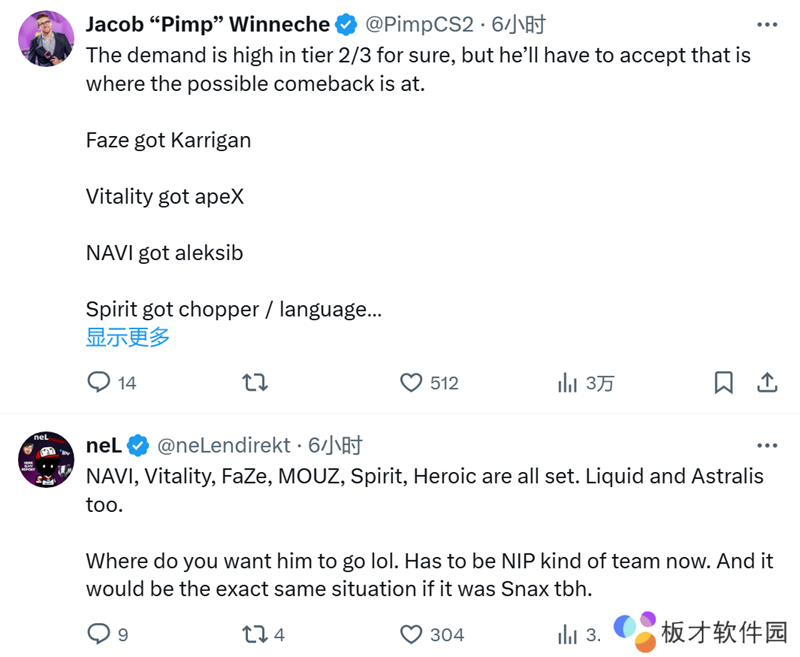This screenshot has height=657, width=800.
Task: Open neL's profile avatar
Action: coord(46,459)
